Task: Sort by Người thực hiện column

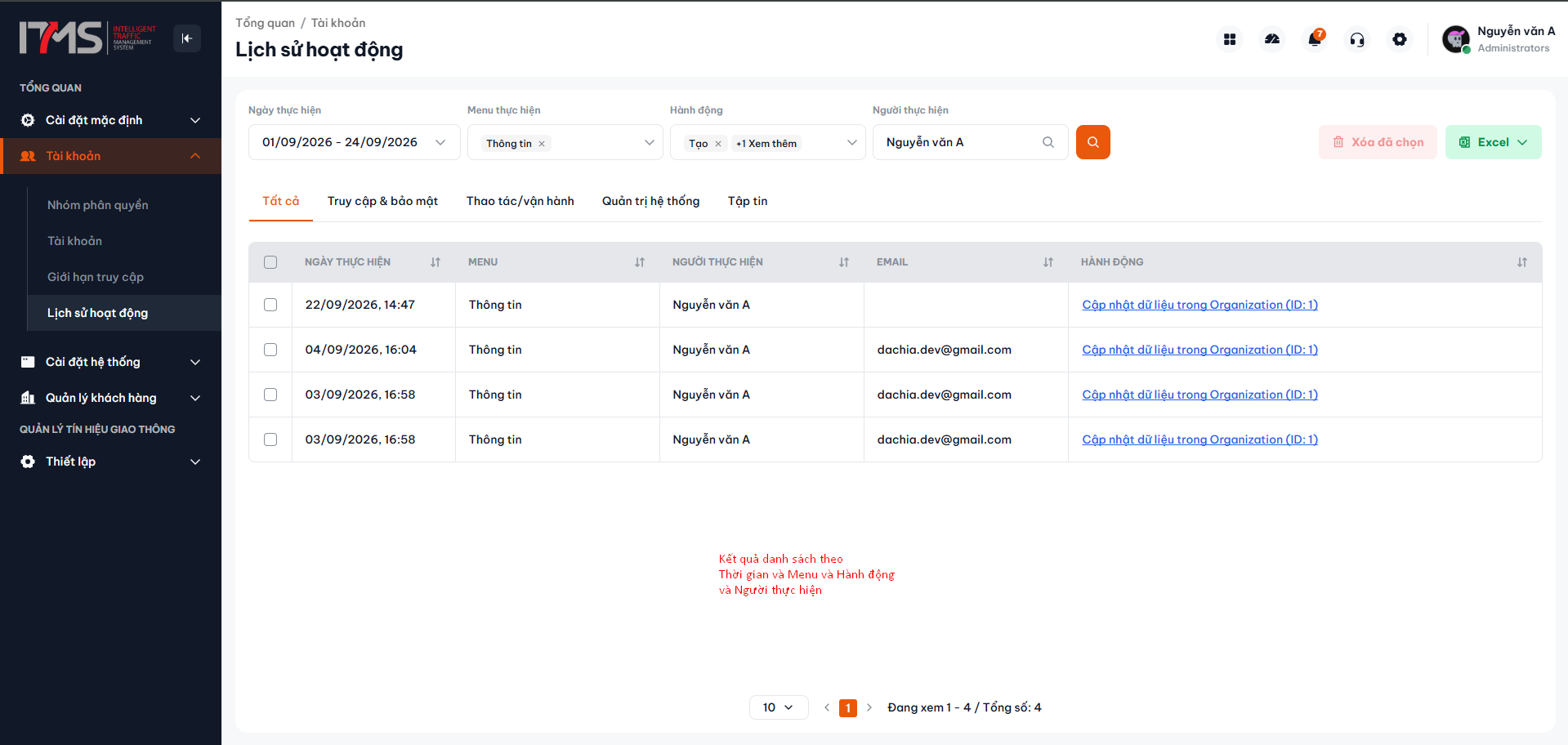Action: 844,262
